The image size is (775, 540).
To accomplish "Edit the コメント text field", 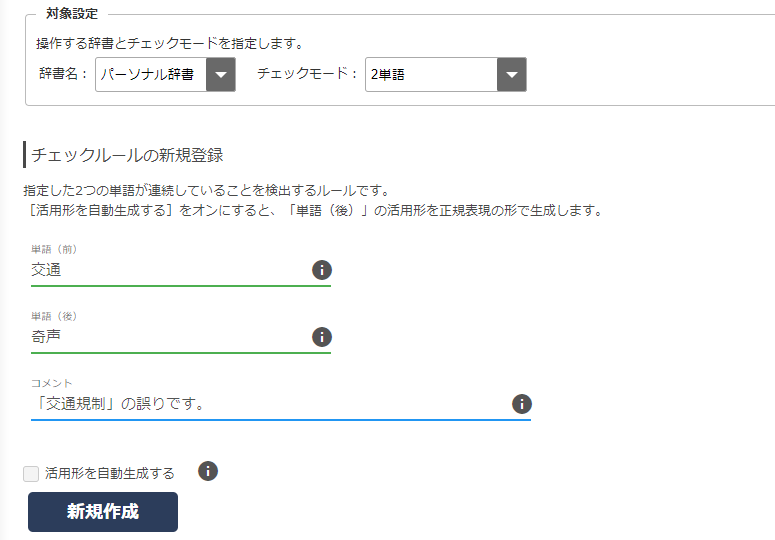I will point(270,404).
